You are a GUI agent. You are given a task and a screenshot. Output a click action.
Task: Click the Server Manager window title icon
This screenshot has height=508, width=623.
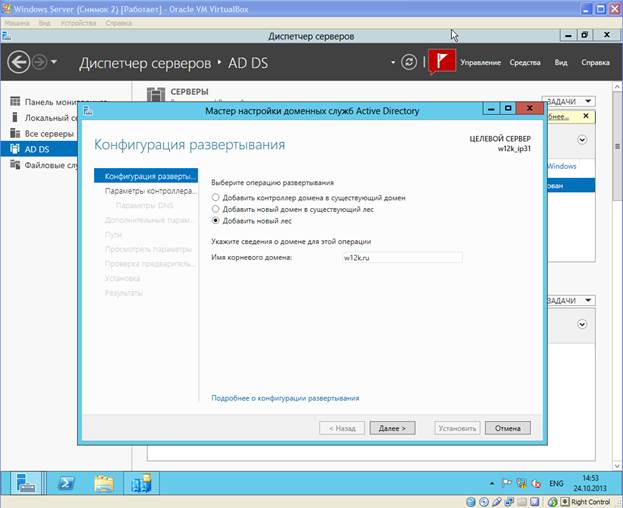pos(6,36)
